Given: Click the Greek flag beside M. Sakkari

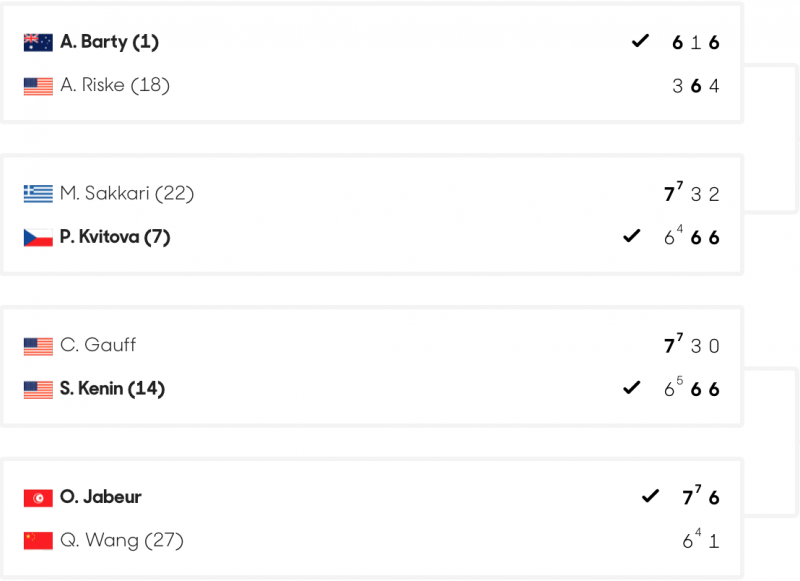Looking at the screenshot, I should (x=38, y=194).
